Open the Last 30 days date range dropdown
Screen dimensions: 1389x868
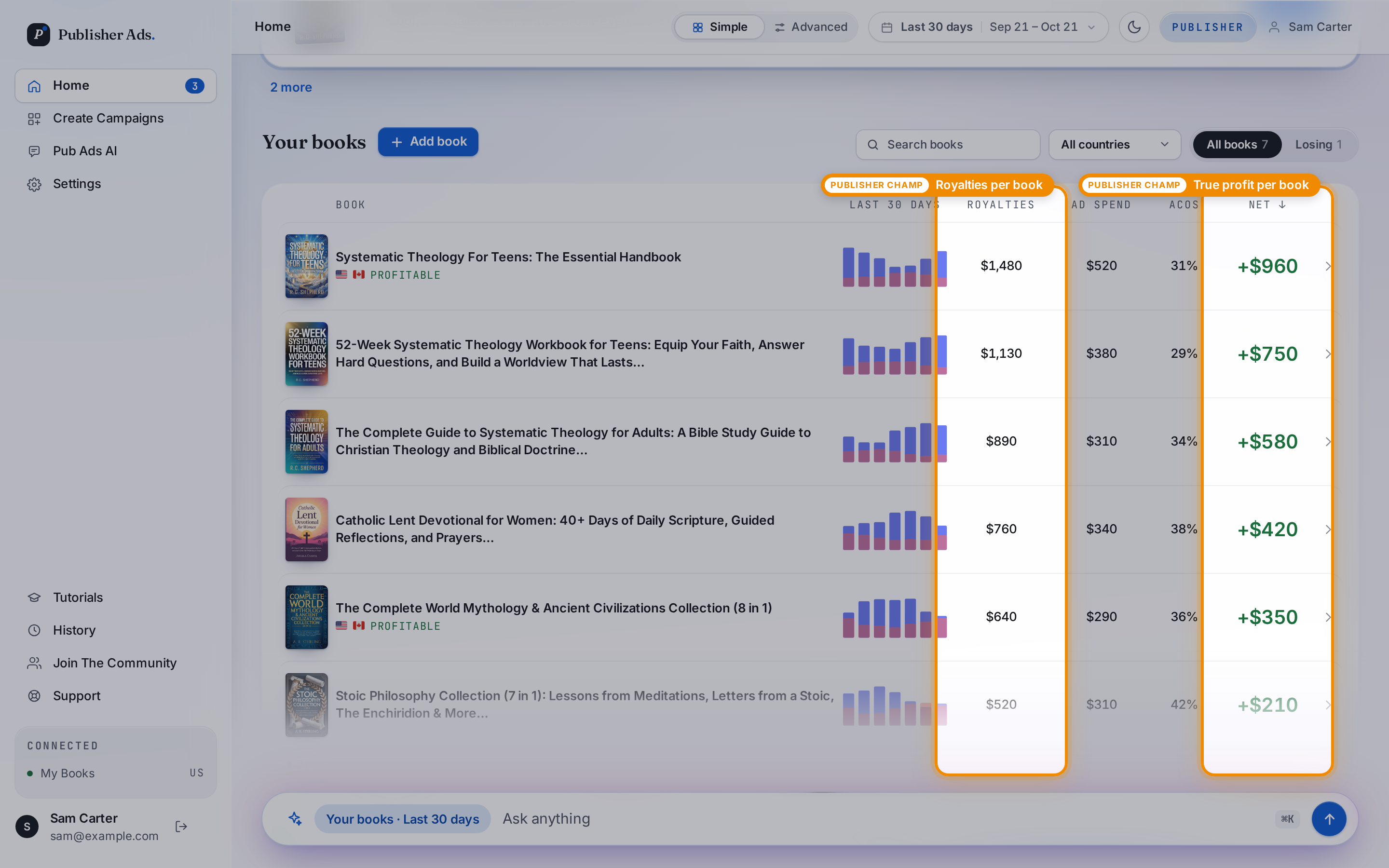988,27
